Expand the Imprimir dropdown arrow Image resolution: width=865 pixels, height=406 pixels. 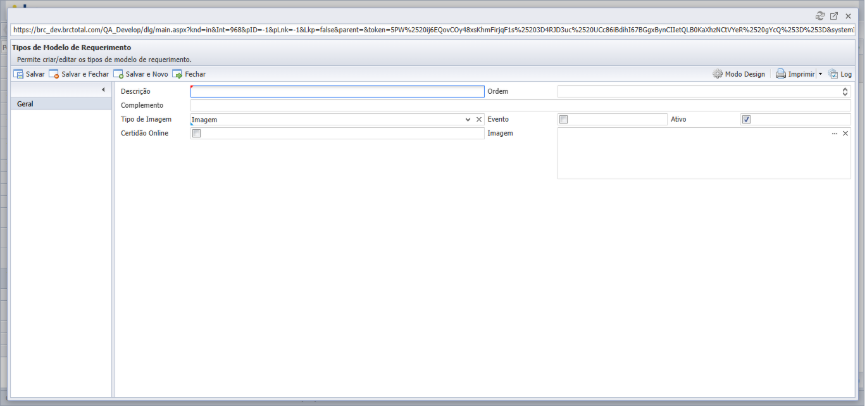pyautogui.click(x=820, y=74)
